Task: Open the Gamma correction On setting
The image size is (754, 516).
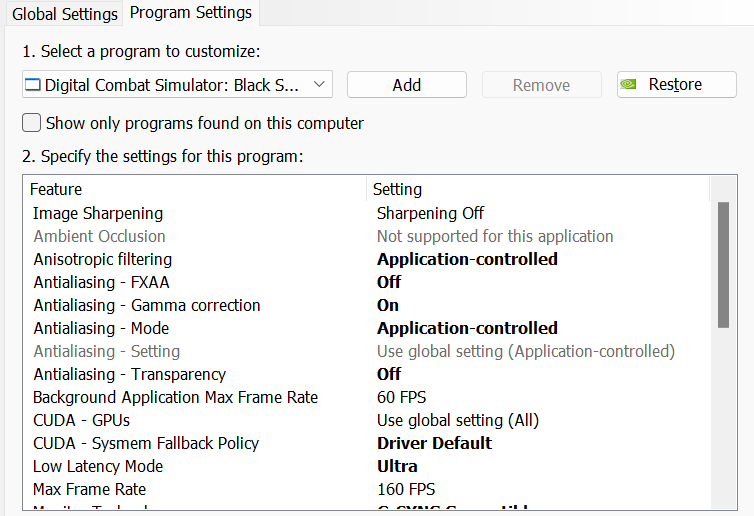Action: click(x=388, y=305)
